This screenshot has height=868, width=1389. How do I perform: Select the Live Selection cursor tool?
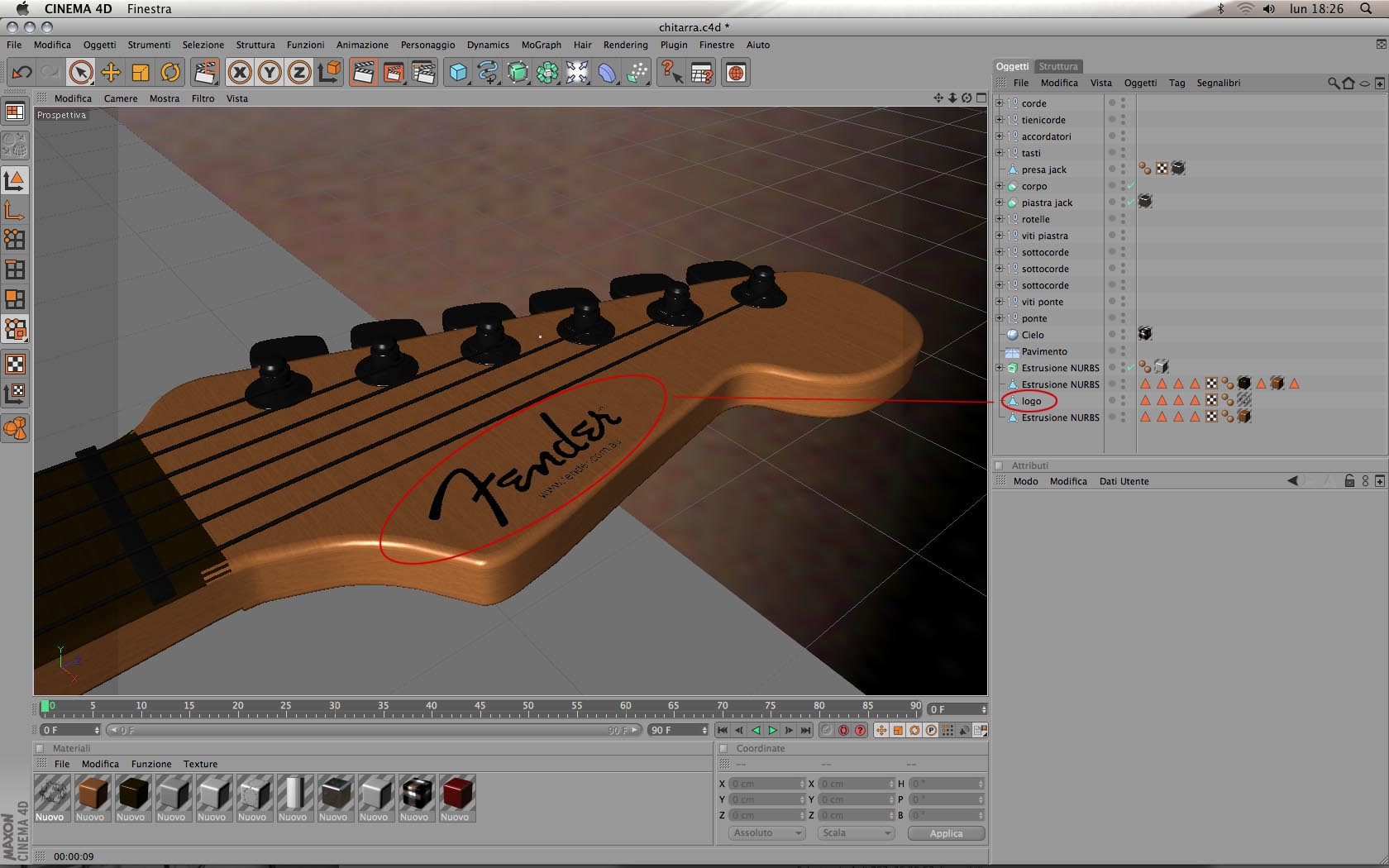point(80,73)
